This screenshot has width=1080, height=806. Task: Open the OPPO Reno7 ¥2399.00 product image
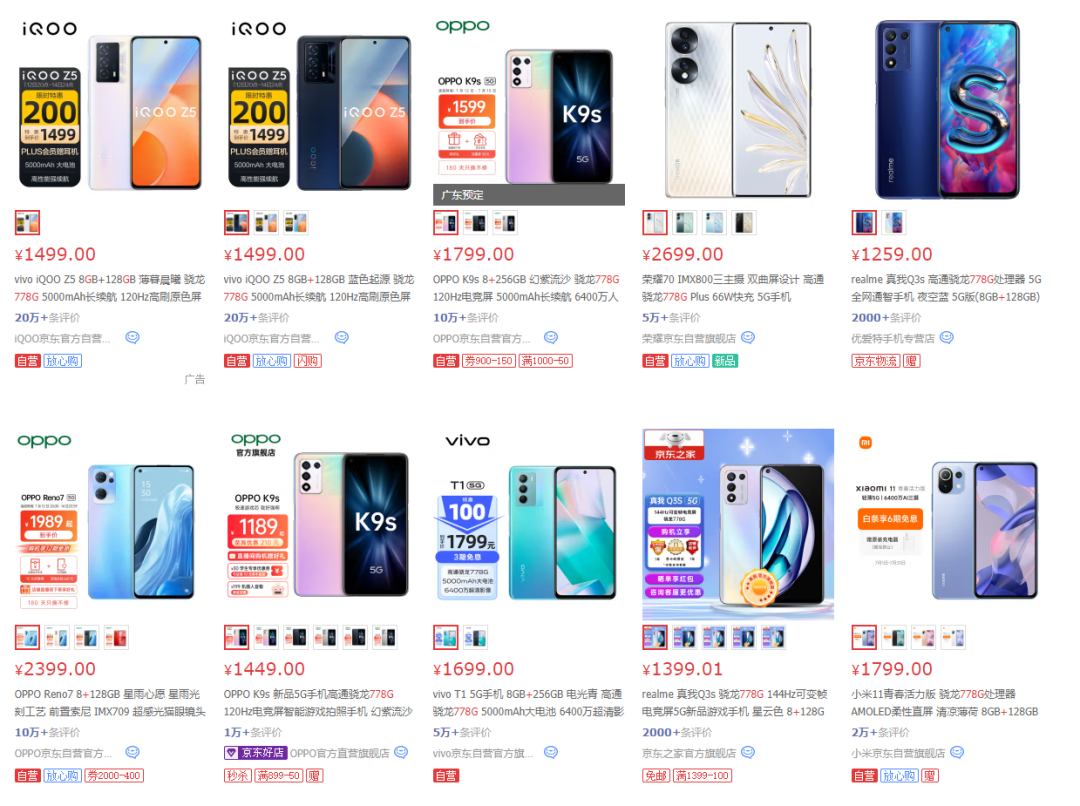coord(110,524)
